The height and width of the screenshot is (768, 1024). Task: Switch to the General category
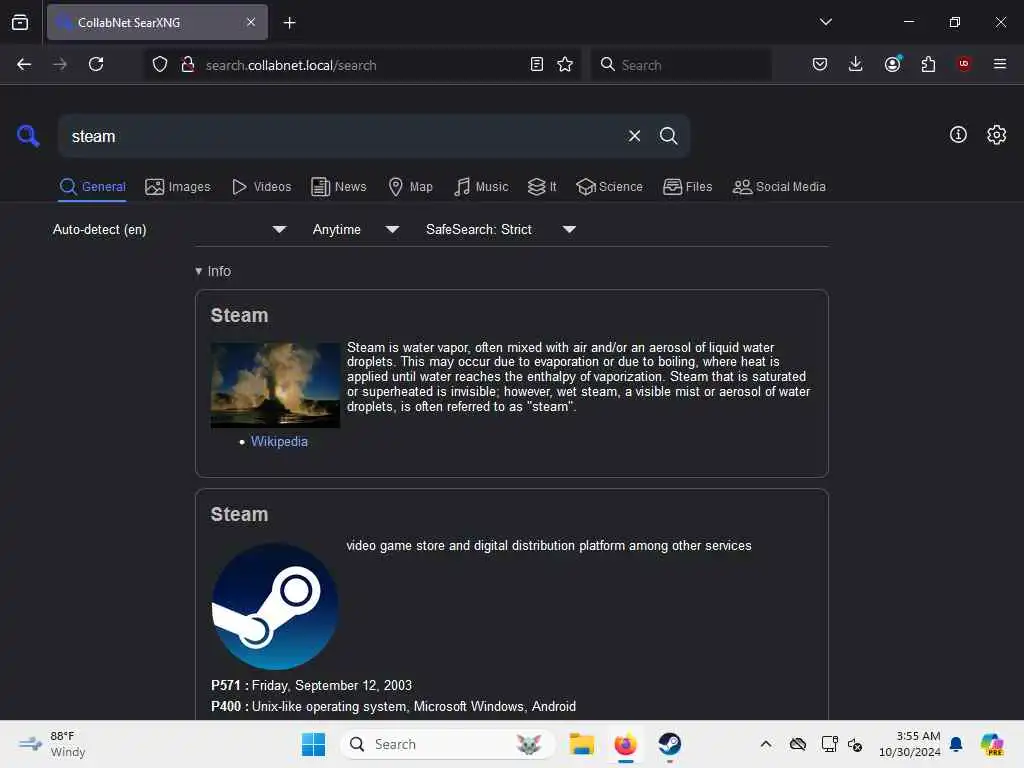click(x=92, y=187)
